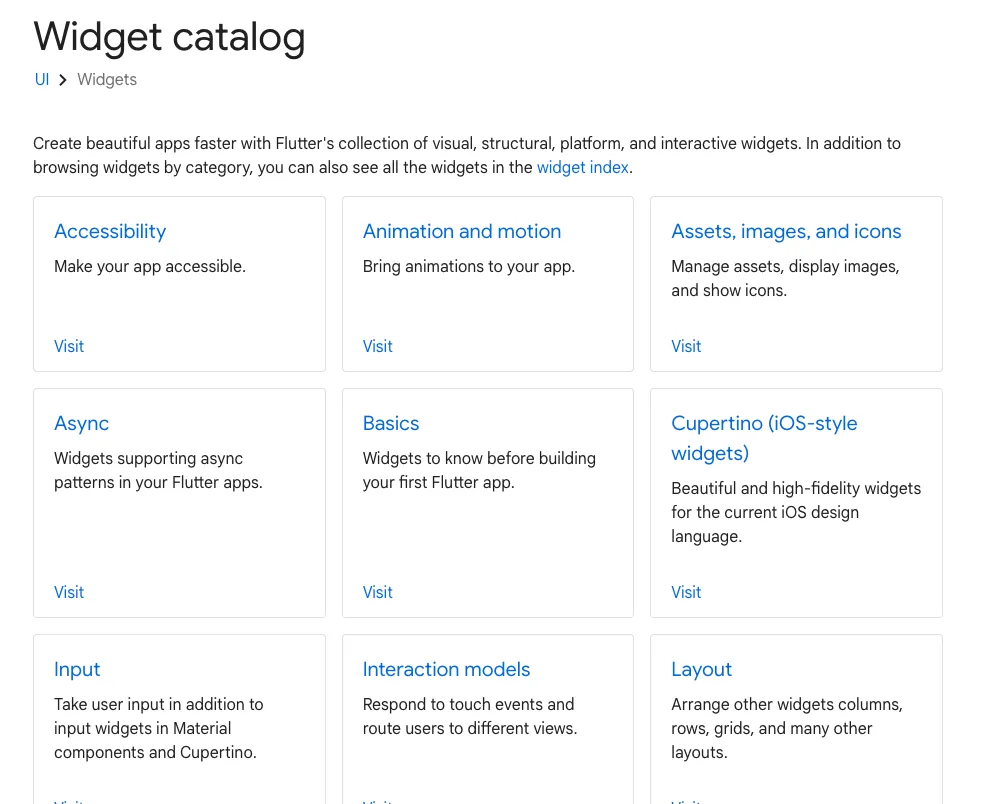The width and height of the screenshot is (997, 804).
Task: Open the Basics category heading
Action: [x=390, y=424]
